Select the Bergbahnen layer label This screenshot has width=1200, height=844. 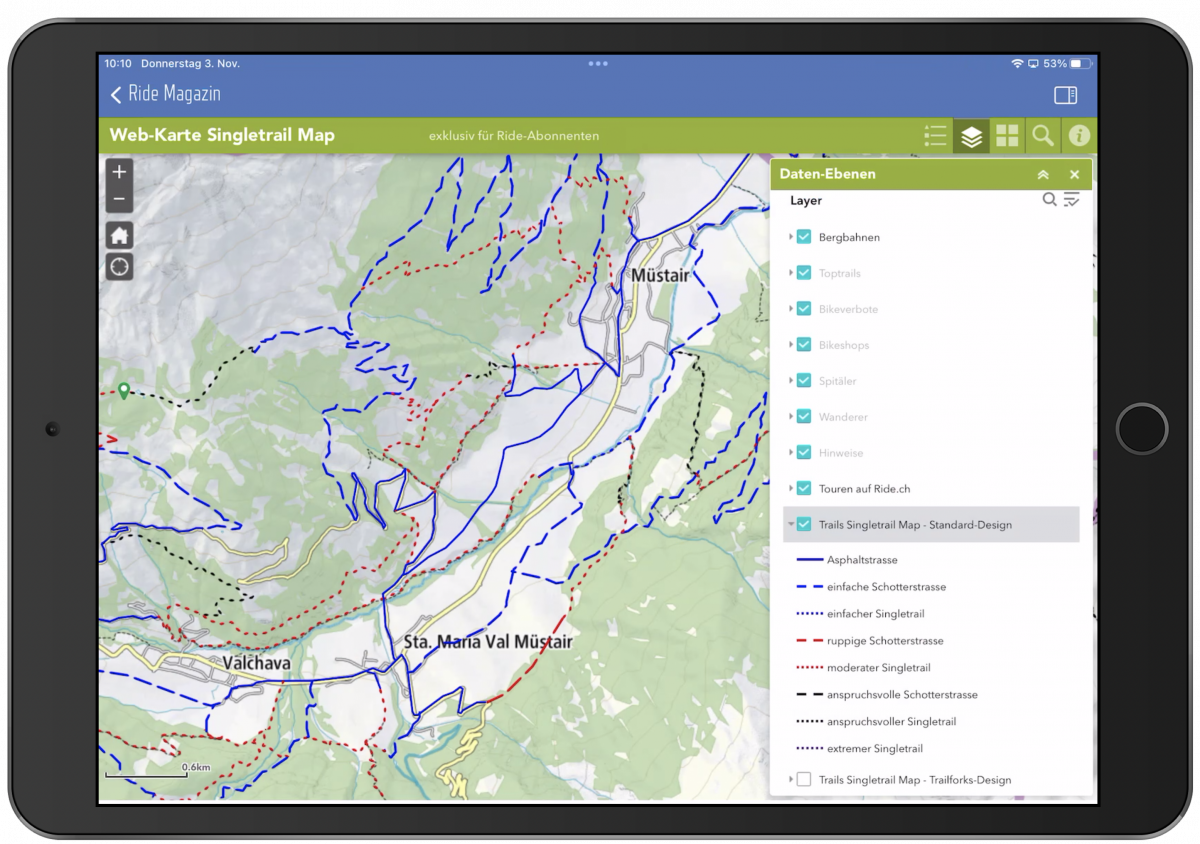pyautogui.click(x=849, y=238)
